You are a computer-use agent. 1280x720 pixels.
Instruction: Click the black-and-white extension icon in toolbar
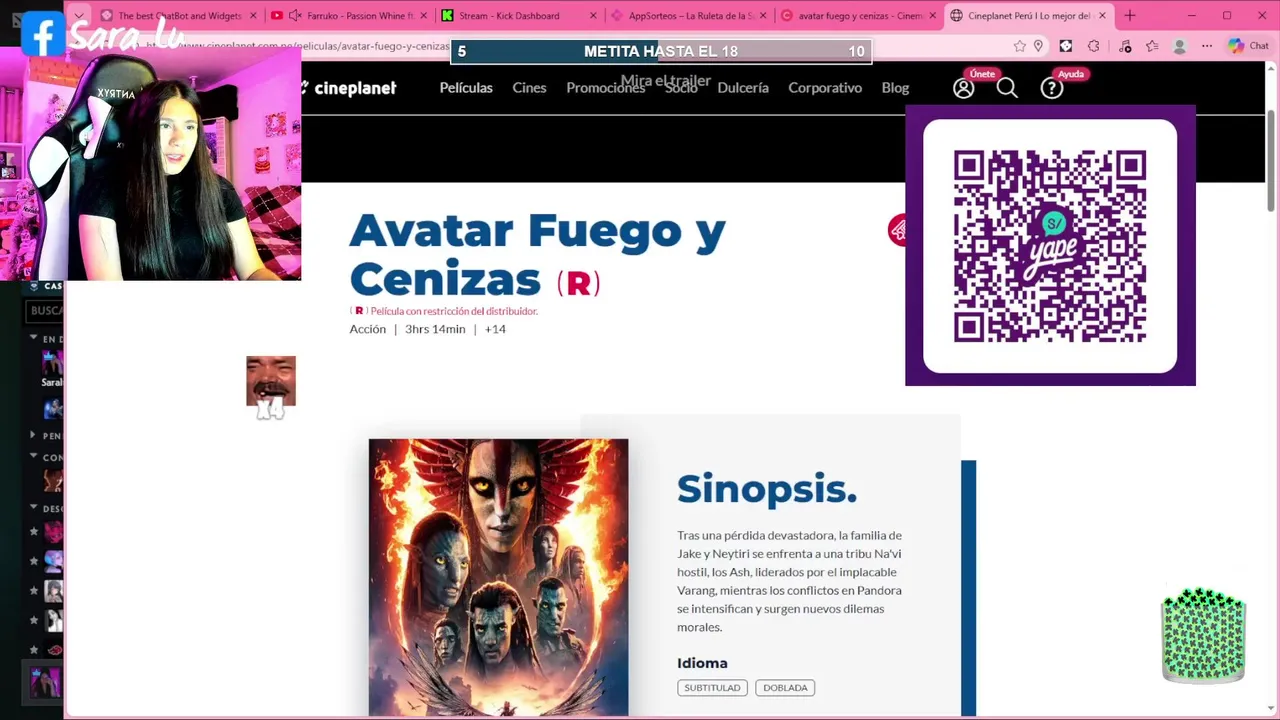point(1065,46)
